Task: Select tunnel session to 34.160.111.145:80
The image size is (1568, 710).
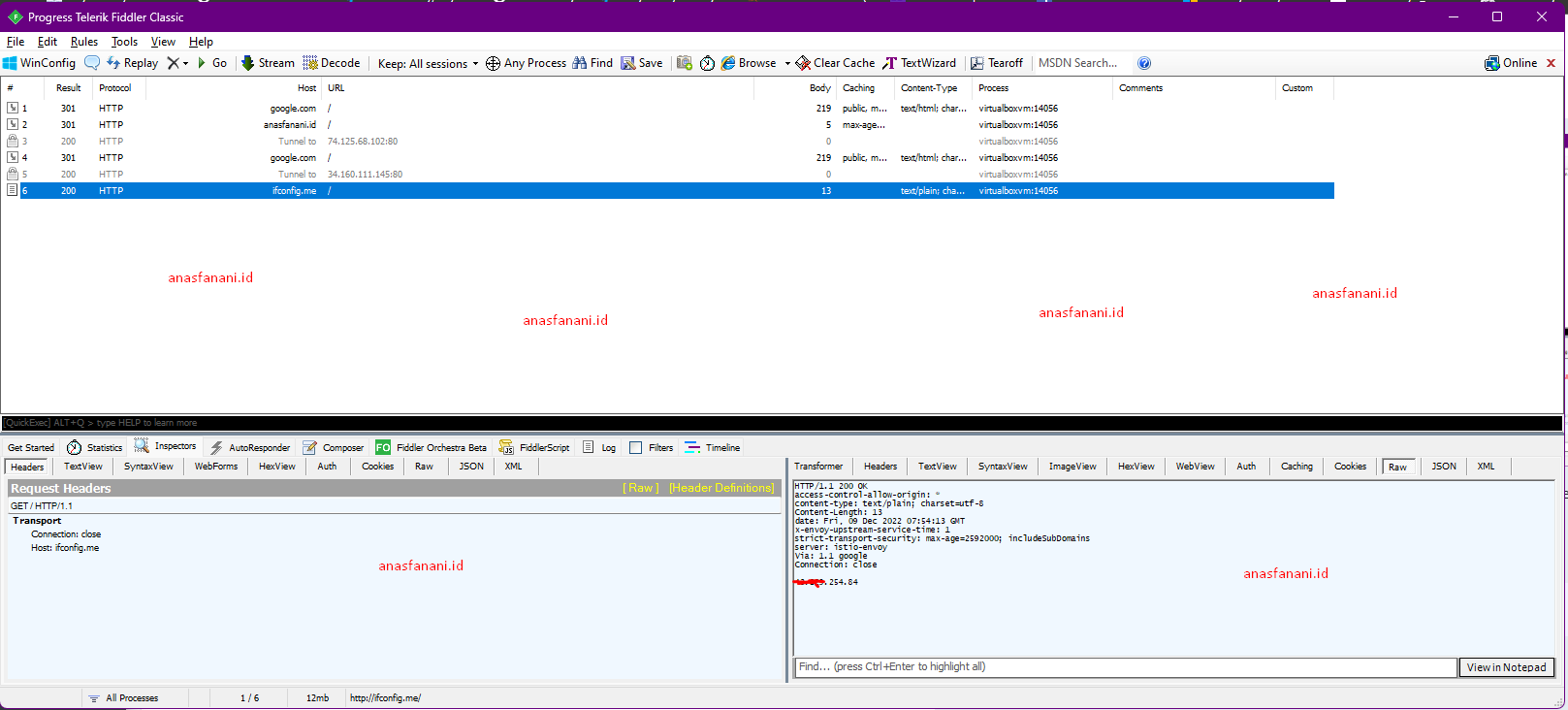Action: pos(667,175)
